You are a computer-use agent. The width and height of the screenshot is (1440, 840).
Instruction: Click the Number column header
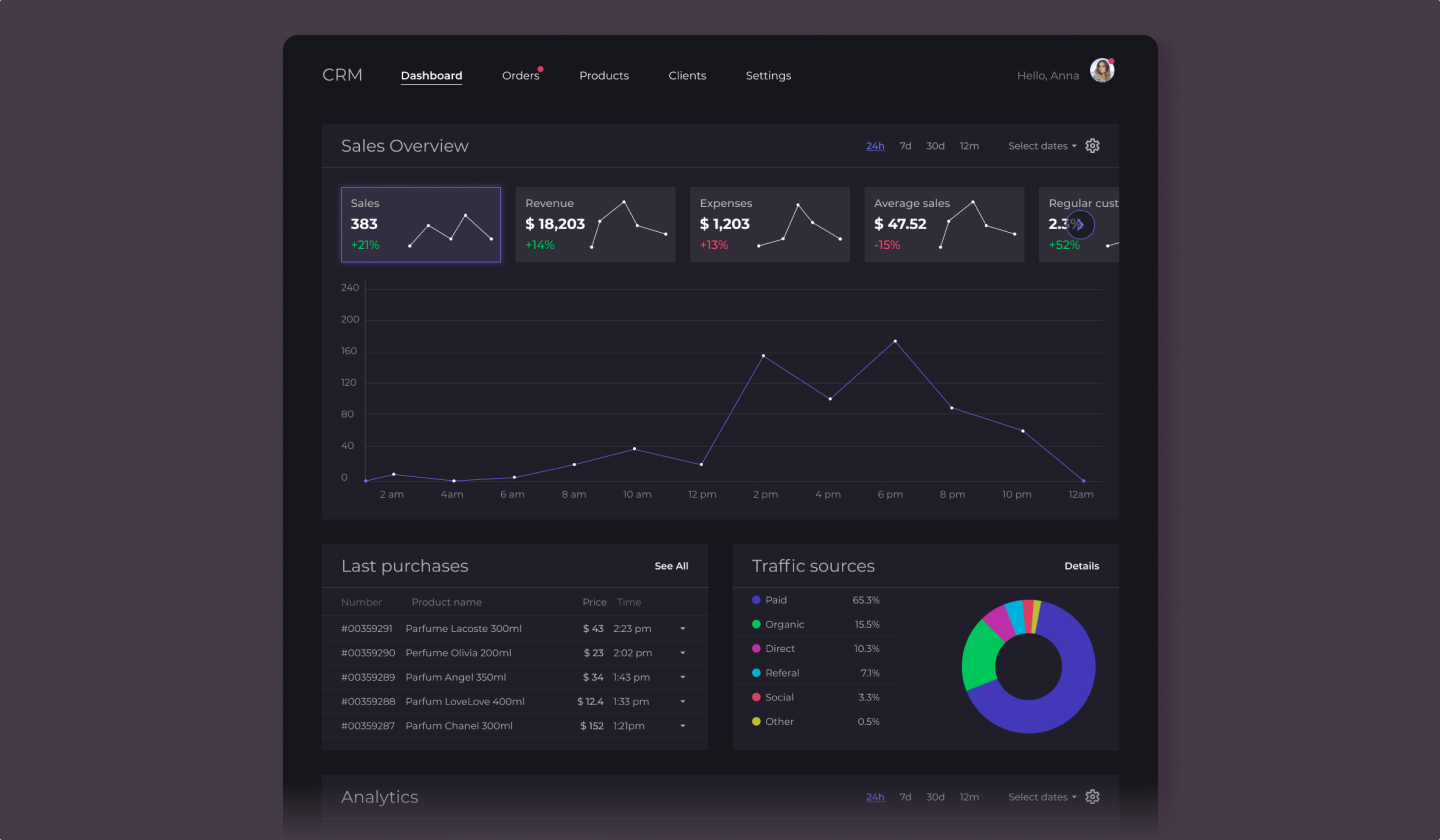click(x=361, y=602)
